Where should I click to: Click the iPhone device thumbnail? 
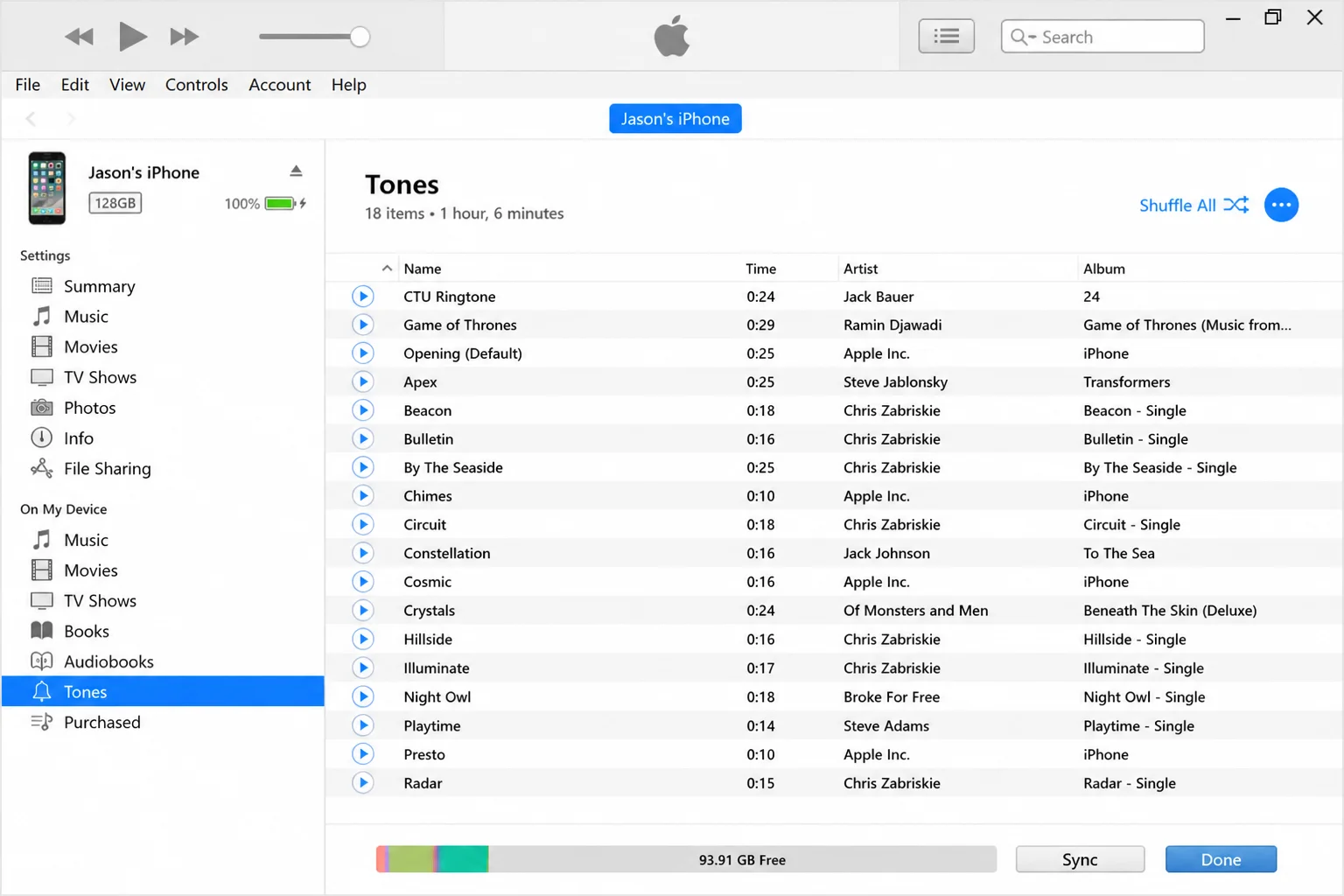tap(47, 188)
